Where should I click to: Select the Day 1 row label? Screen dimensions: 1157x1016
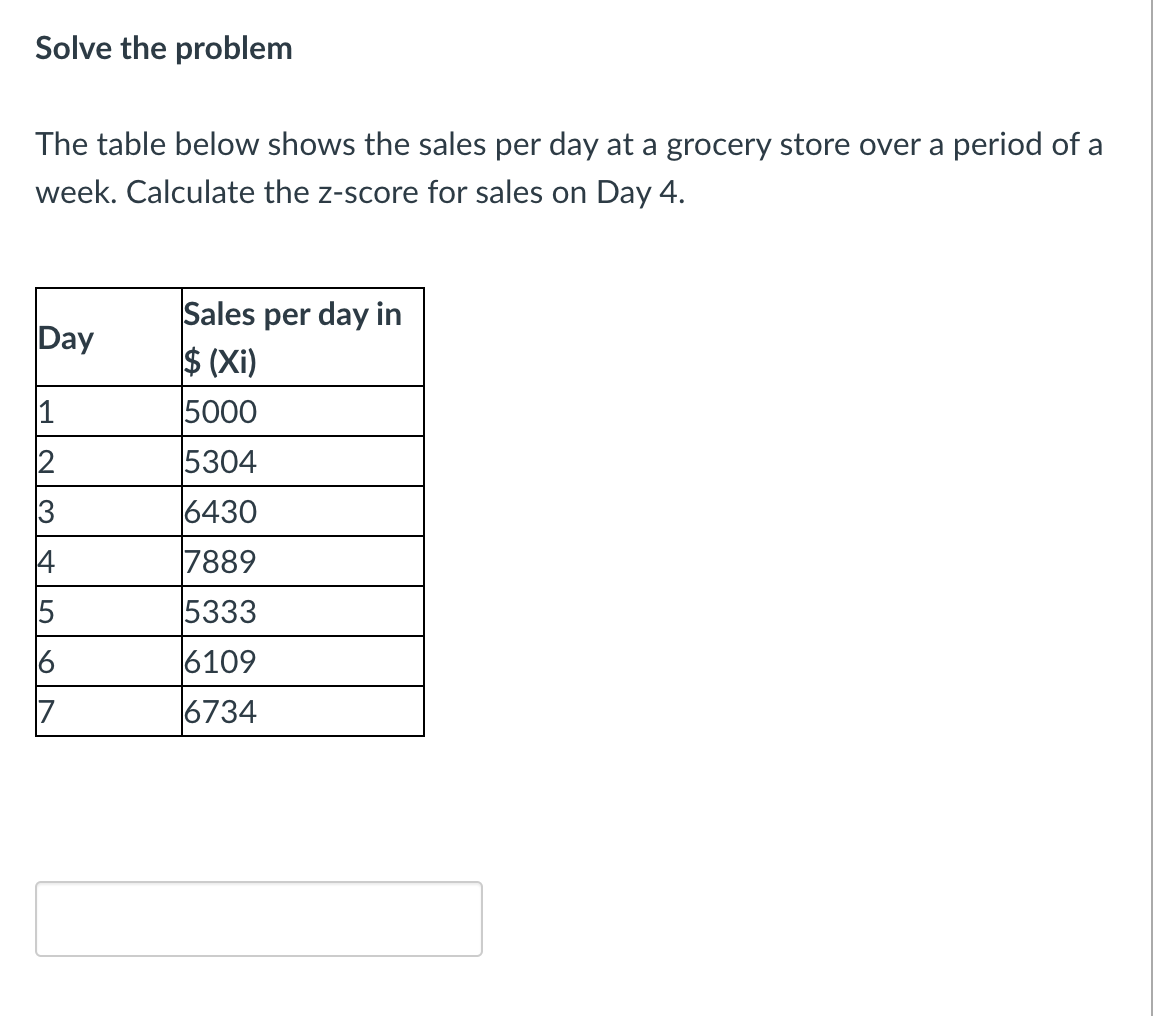pyautogui.click(x=44, y=410)
